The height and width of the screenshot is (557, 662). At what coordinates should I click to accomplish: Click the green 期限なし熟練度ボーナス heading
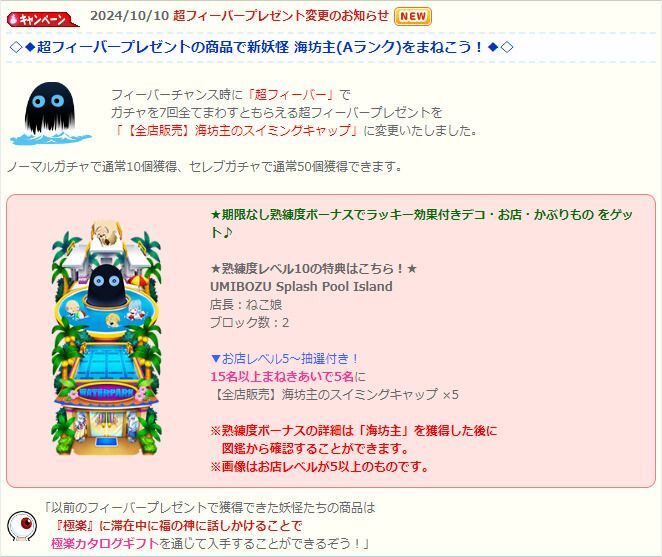[421, 223]
